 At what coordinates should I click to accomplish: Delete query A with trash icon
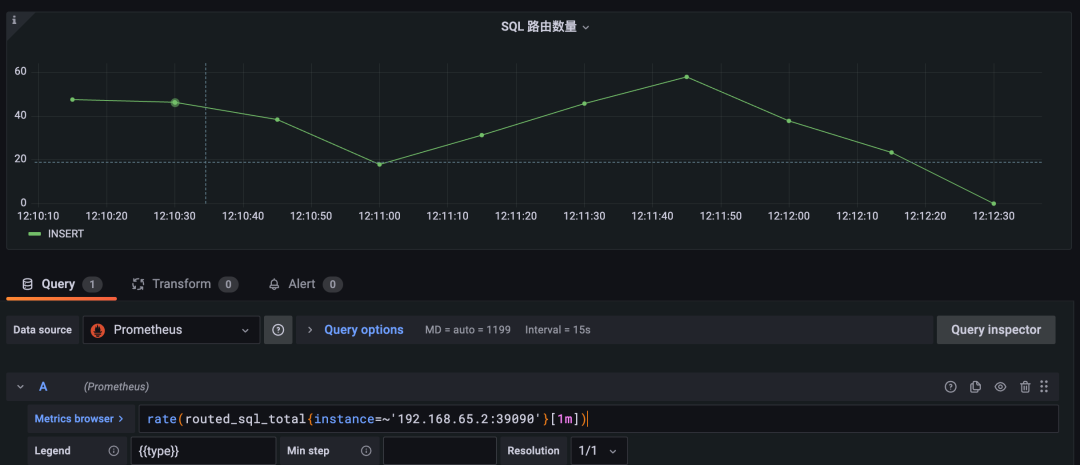[x=1025, y=386]
